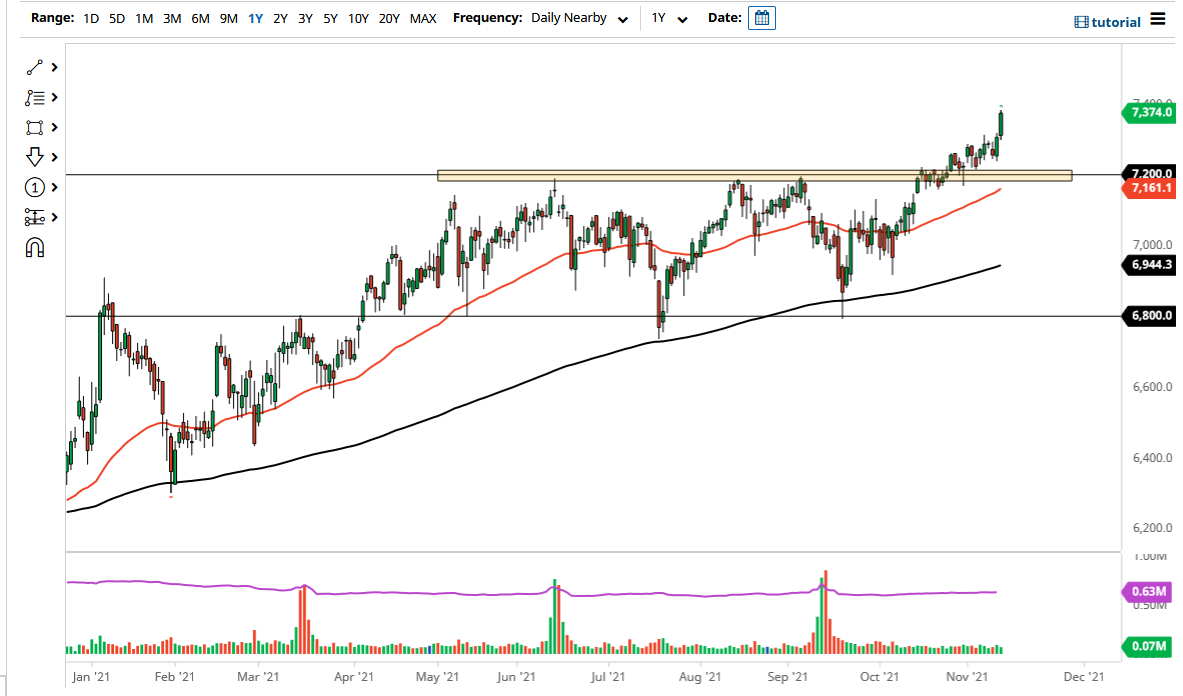
Task: Select the rectangle shape tool
Action: [36, 127]
